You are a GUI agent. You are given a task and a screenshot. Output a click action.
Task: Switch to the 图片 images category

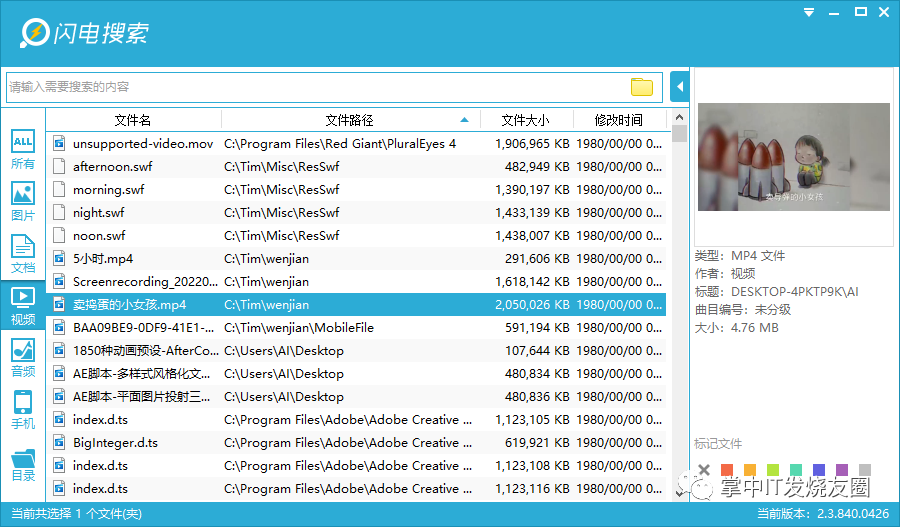coord(23,202)
